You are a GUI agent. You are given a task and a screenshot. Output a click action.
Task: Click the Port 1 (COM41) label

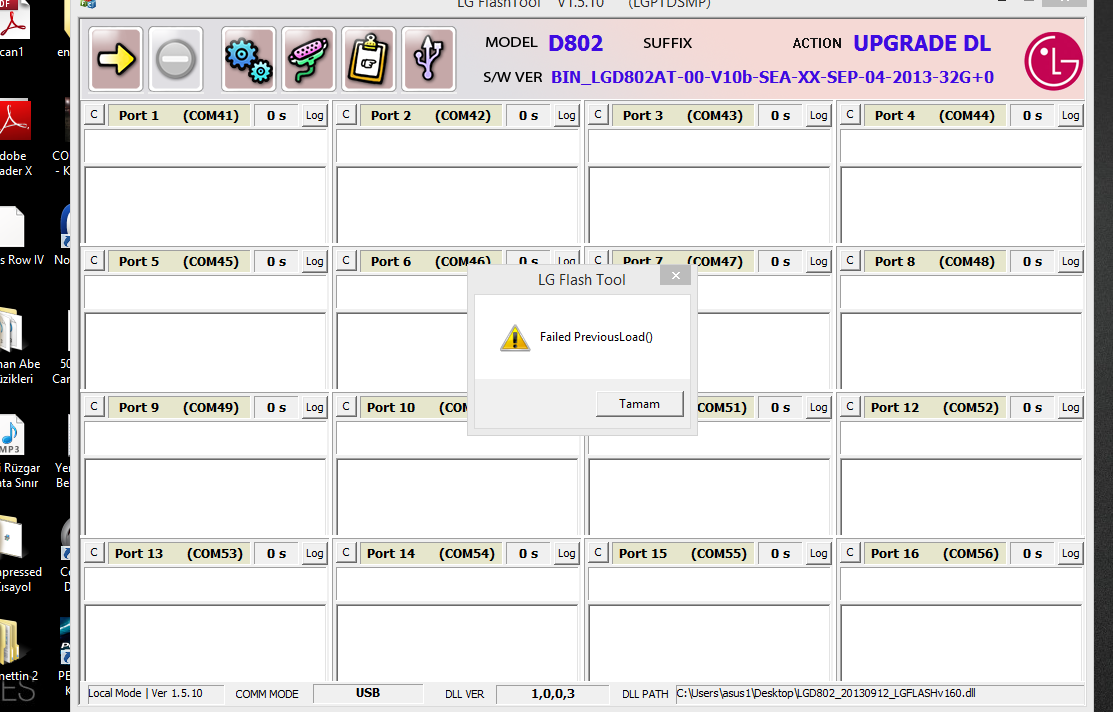[x=179, y=116]
